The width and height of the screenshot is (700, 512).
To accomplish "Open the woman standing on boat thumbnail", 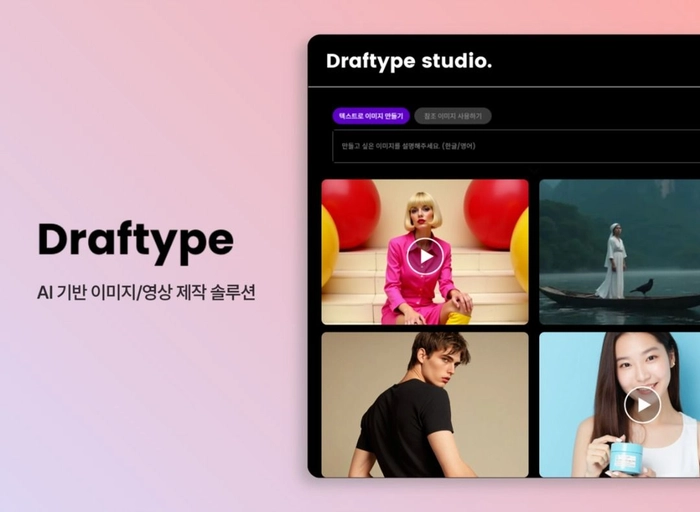I will click(x=619, y=252).
